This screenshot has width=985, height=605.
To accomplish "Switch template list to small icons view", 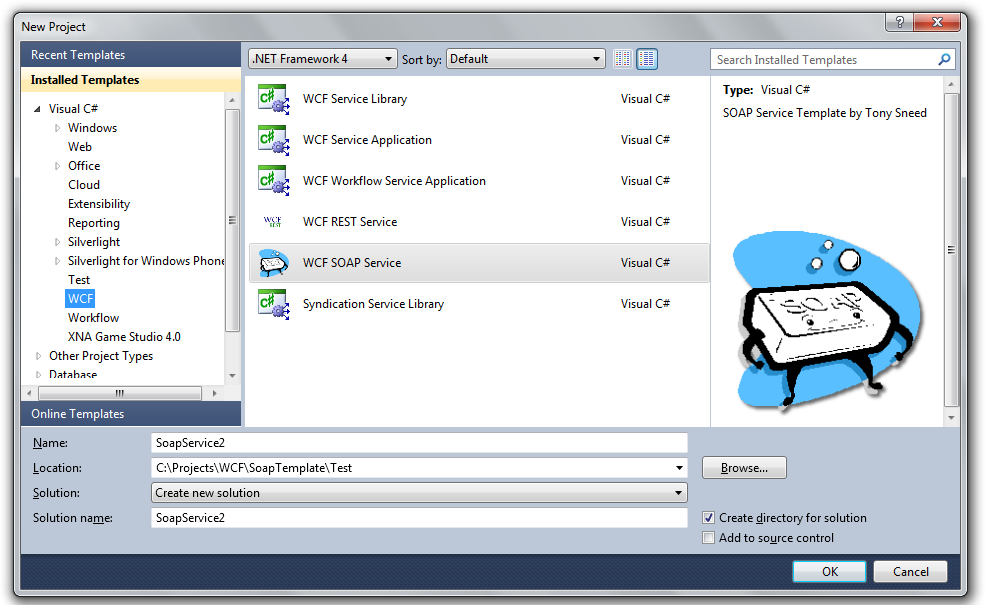I will coord(622,58).
